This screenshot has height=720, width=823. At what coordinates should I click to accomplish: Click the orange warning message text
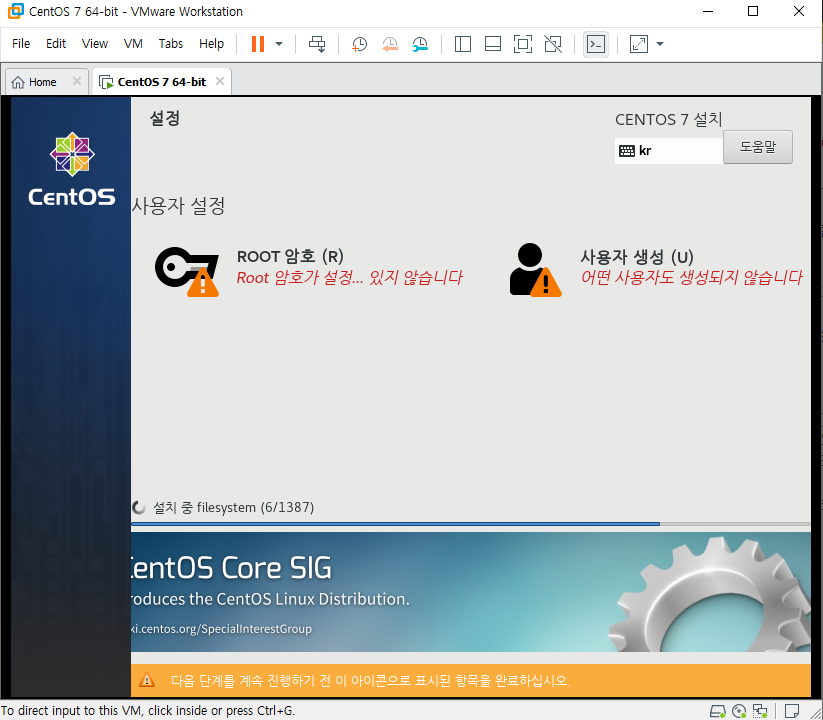click(371, 681)
